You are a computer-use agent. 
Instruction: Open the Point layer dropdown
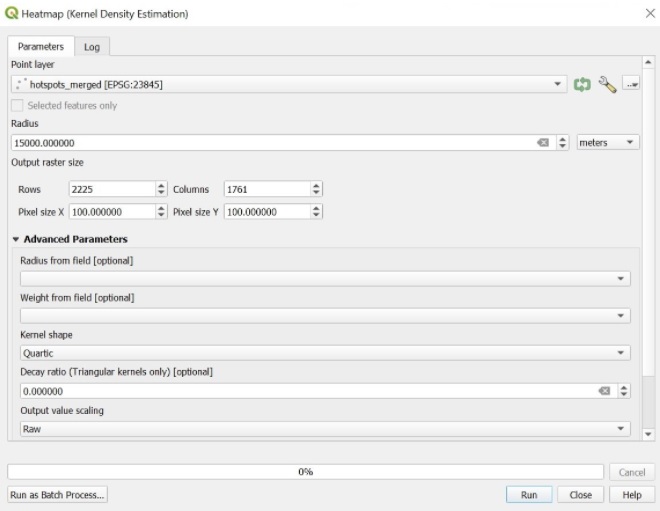[x=288, y=85]
